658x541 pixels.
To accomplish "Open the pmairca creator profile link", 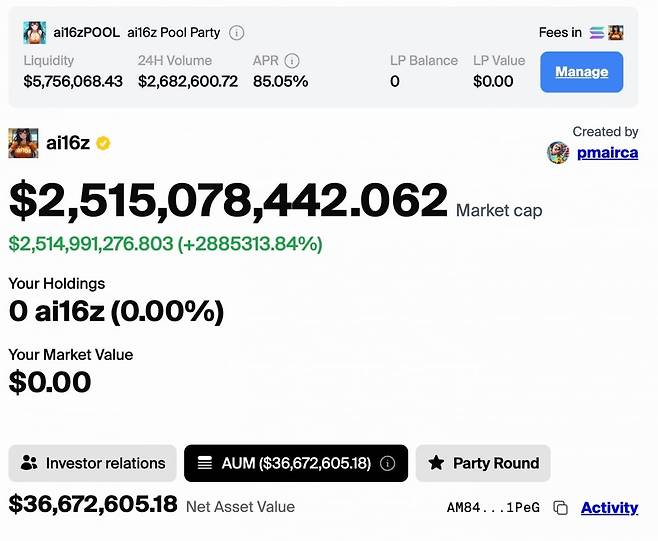I will tap(607, 153).
